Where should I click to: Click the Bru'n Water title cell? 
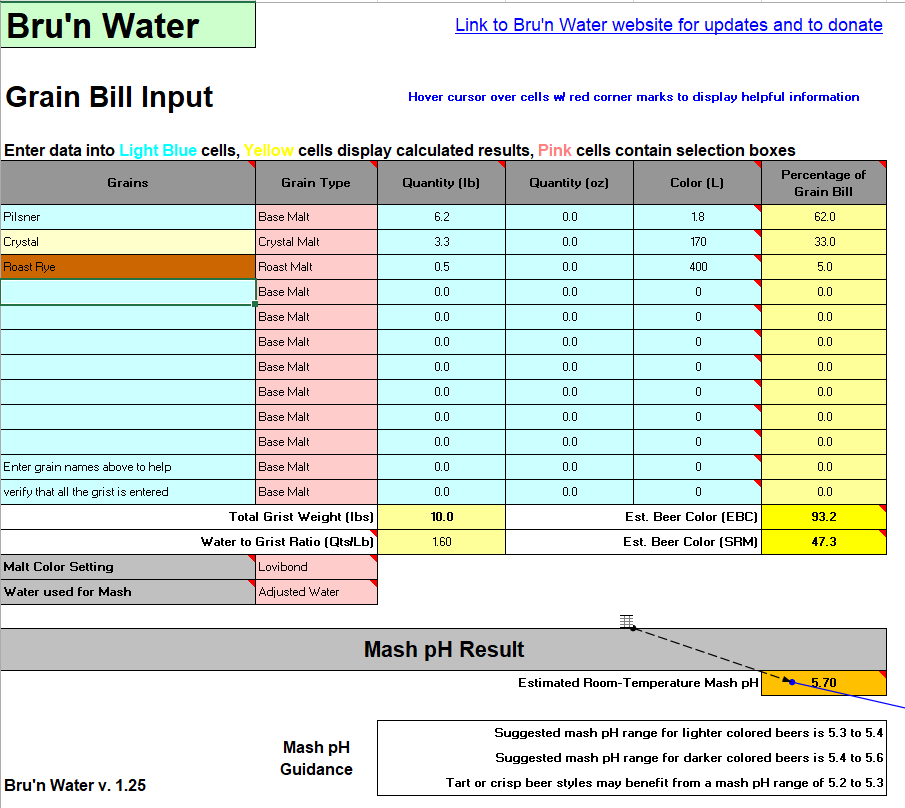128,25
